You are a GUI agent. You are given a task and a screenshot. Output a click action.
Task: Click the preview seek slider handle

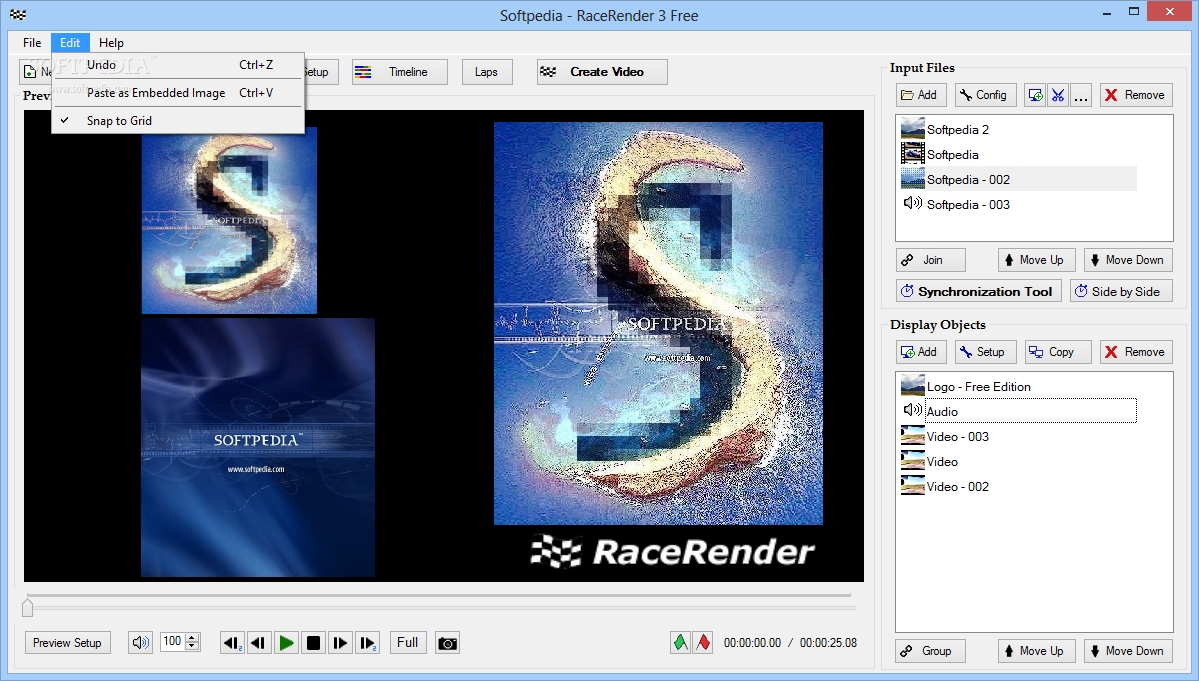tap(28, 608)
